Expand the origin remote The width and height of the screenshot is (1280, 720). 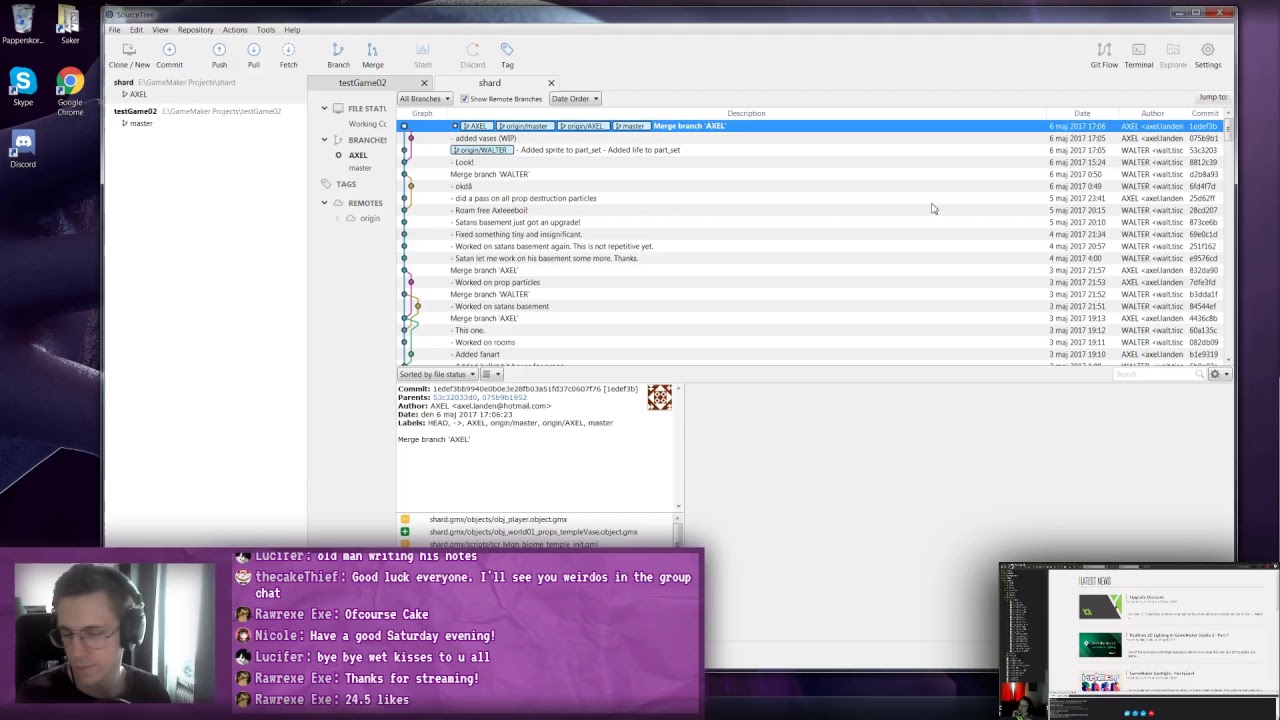(338, 218)
